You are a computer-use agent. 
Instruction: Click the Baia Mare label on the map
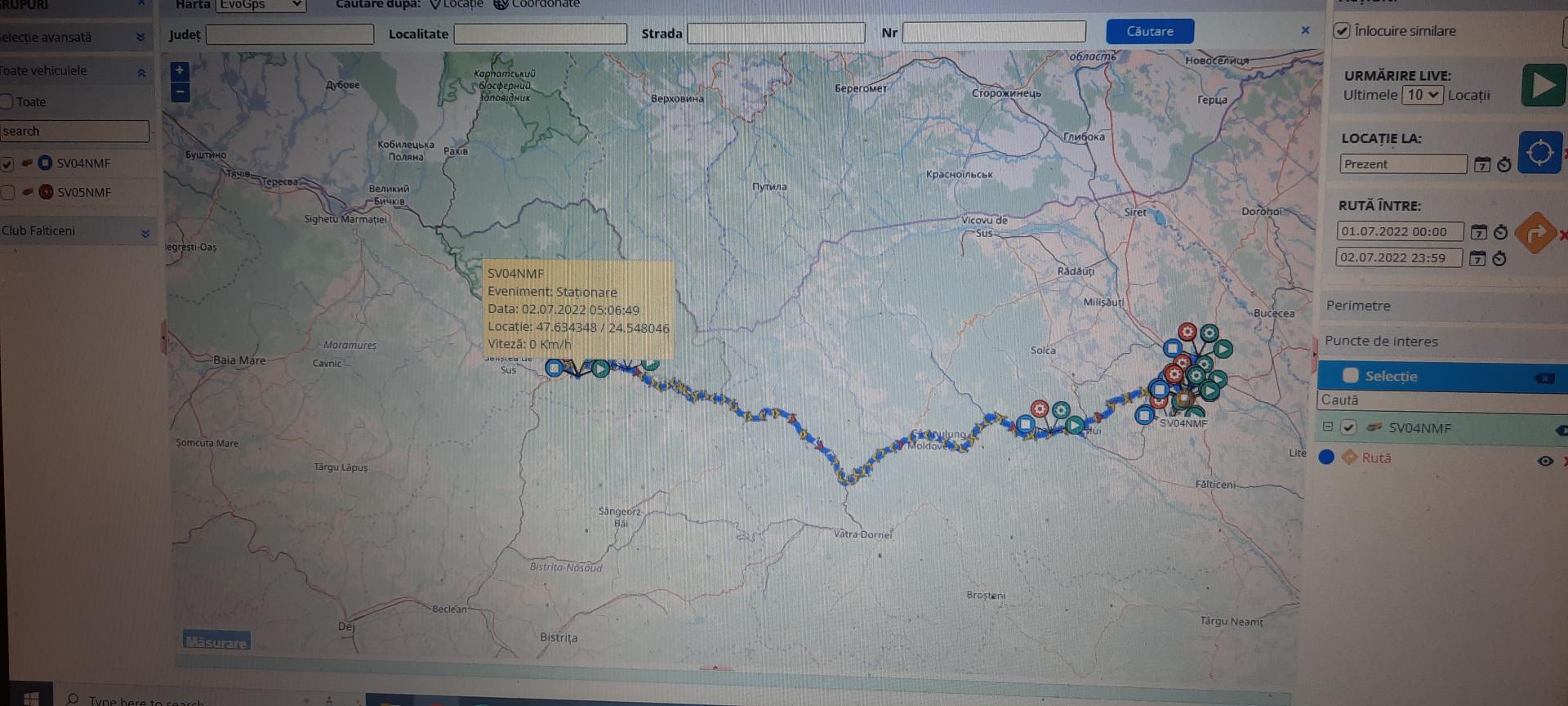tap(239, 360)
